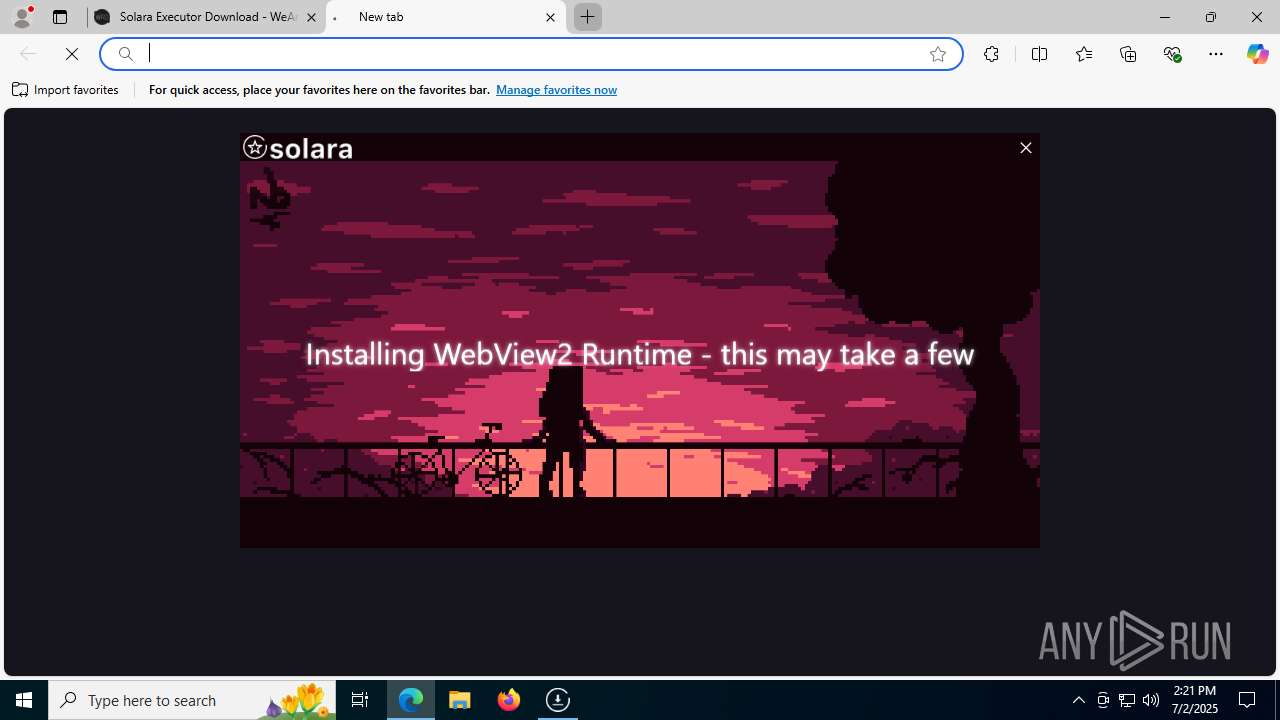Click the meet now tray icon
Image resolution: width=1280 pixels, height=720 pixels.
pyautogui.click(x=1103, y=700)
